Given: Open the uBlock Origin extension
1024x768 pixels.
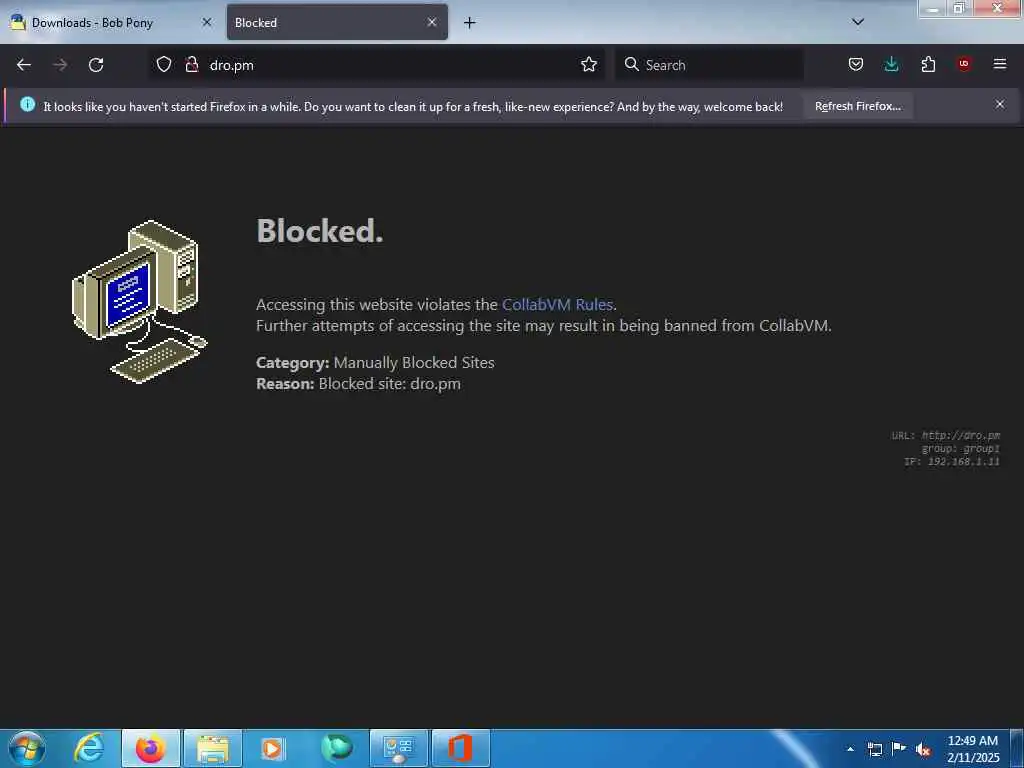Looking at the screenshot, I should click(x=964, y=64).
